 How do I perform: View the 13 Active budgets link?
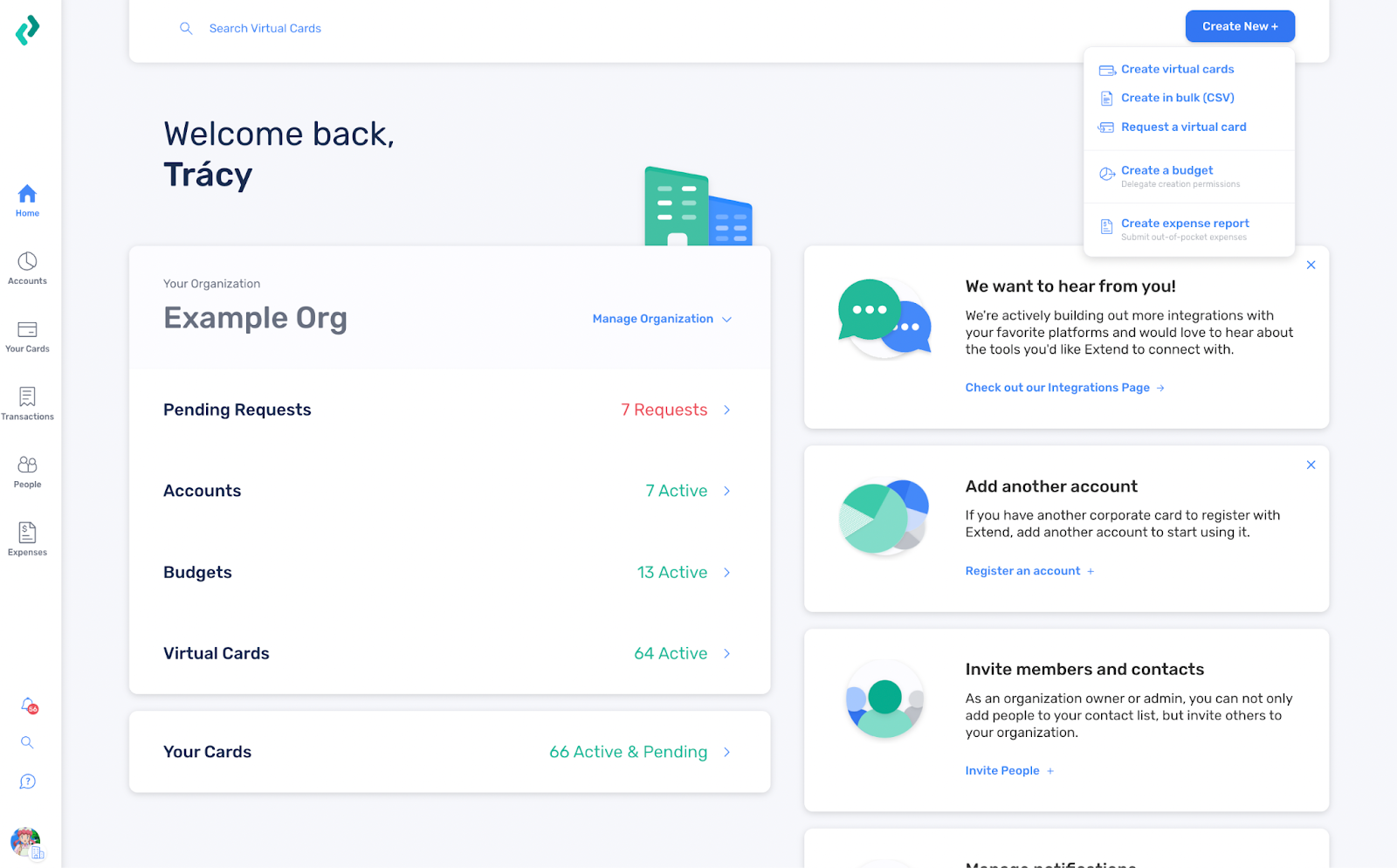coord(671,572)
